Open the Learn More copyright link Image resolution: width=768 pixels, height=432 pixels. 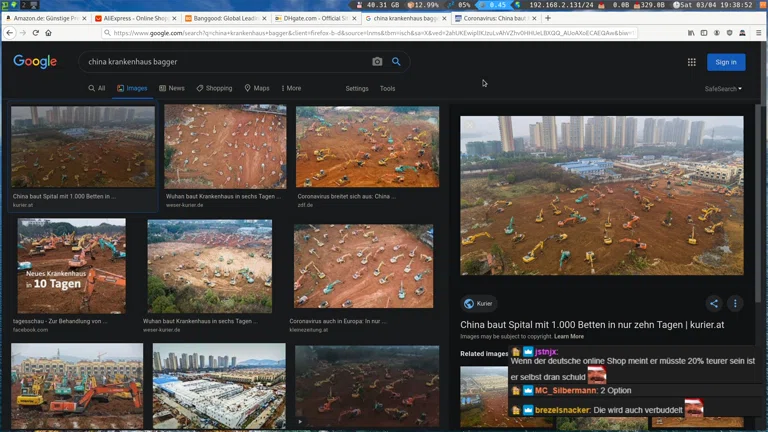pyautogui.click(x=569, y=336)
